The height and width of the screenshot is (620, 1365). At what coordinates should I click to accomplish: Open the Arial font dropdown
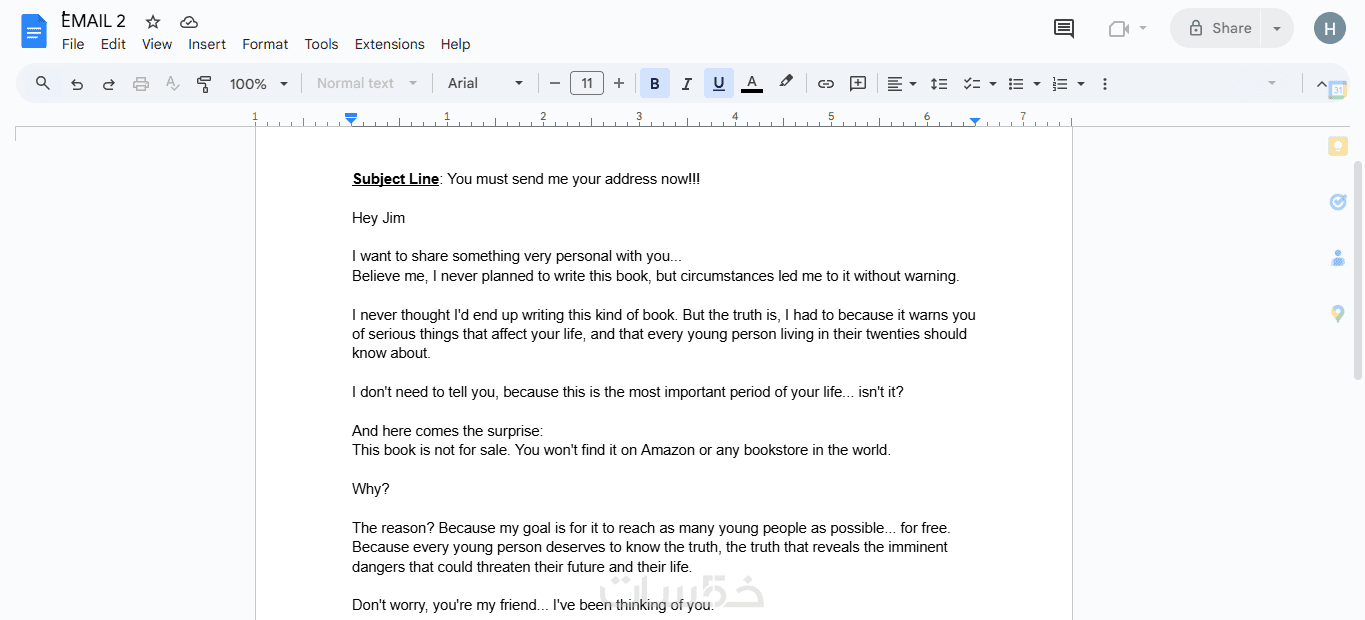(x=486, y=84)
